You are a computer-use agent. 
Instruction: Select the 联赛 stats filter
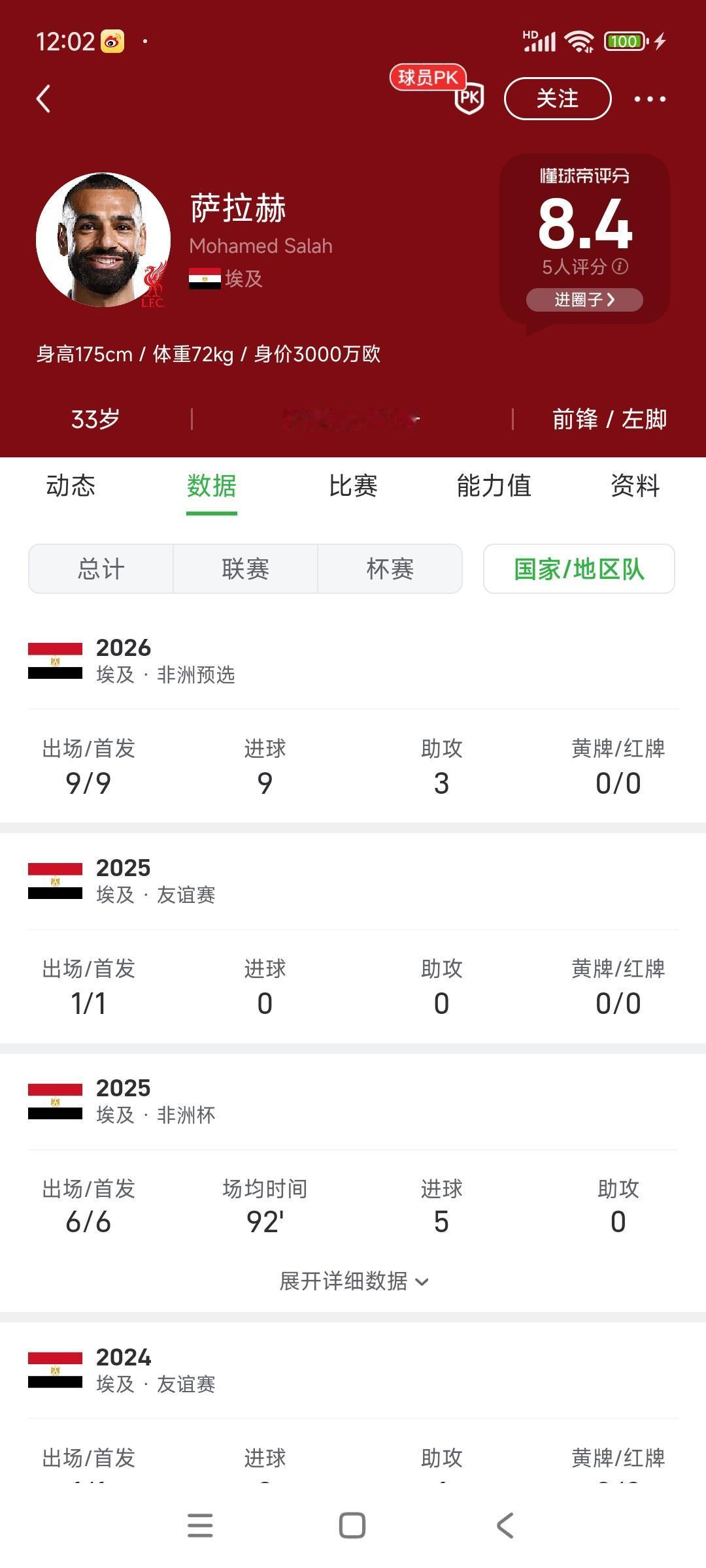[x=244, y=568]
